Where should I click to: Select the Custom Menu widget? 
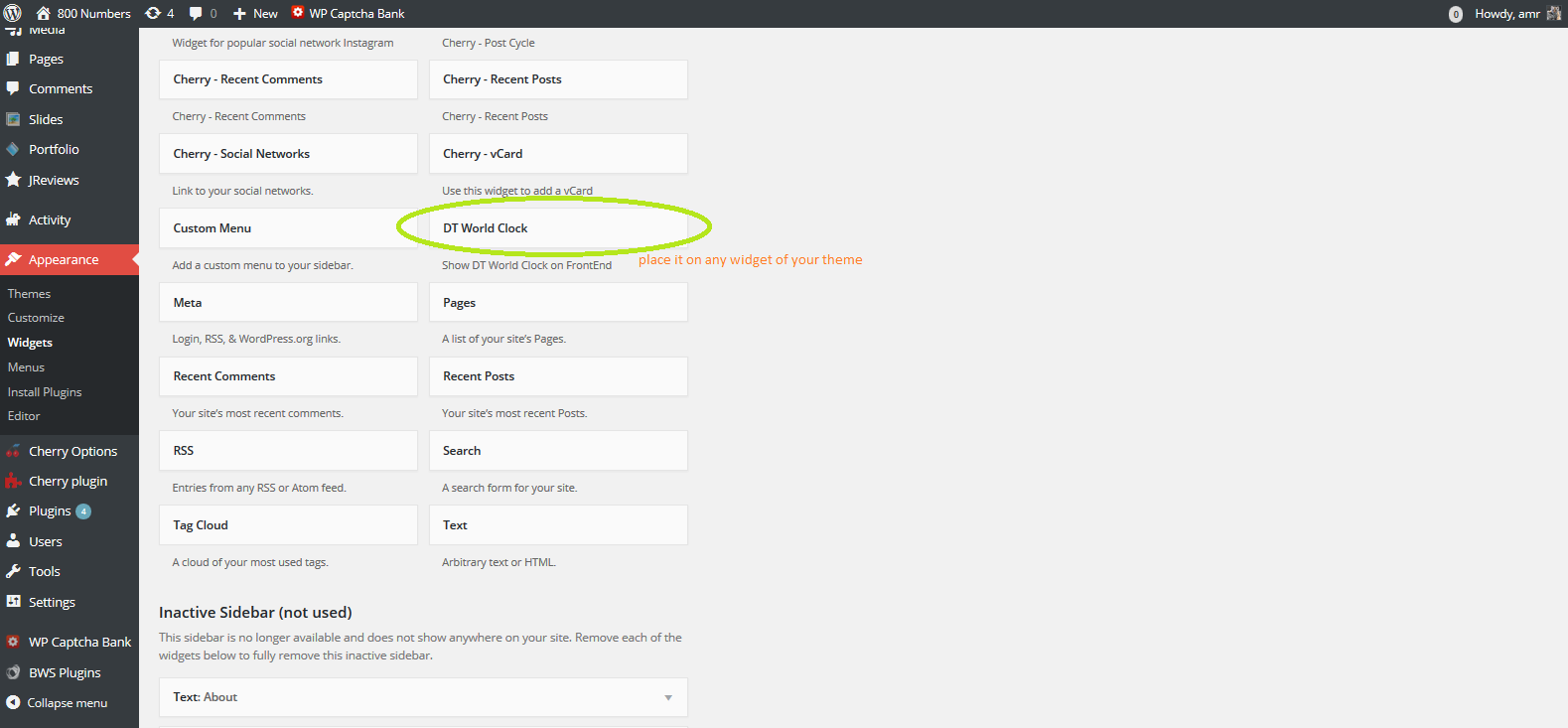288,228
